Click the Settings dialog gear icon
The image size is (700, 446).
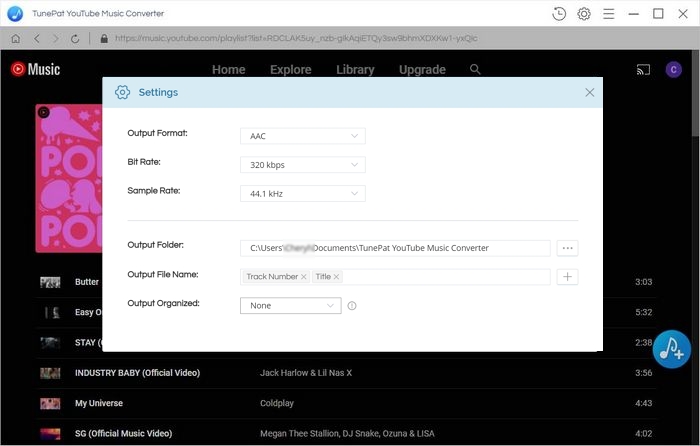[122, 92]
